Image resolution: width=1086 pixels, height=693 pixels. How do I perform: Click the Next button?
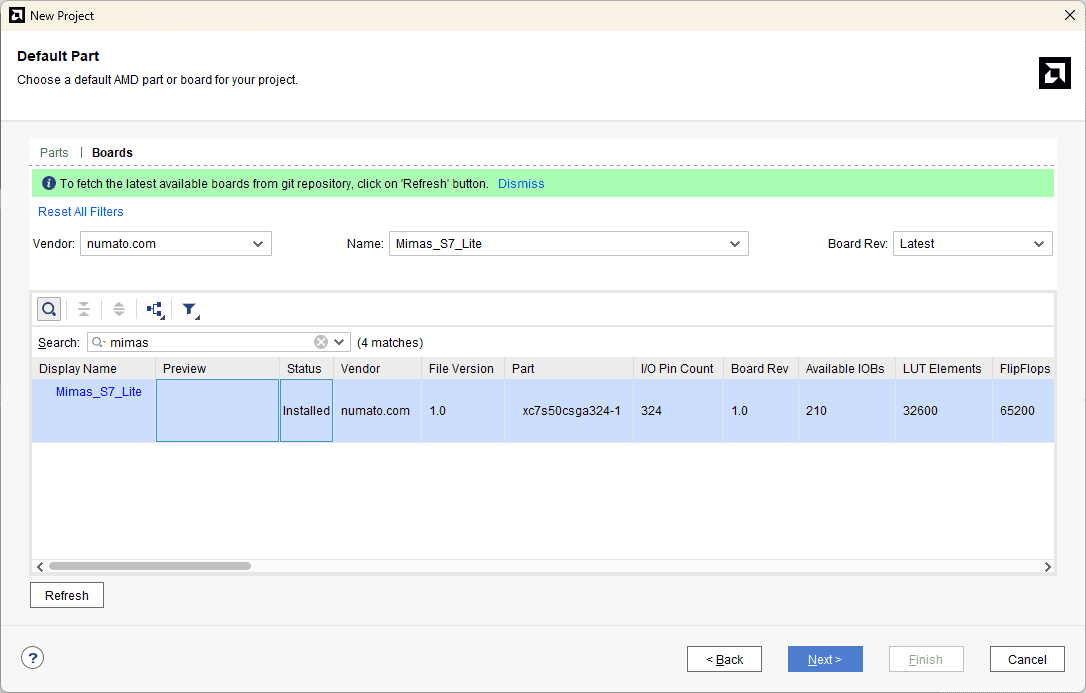pos(825,659)
